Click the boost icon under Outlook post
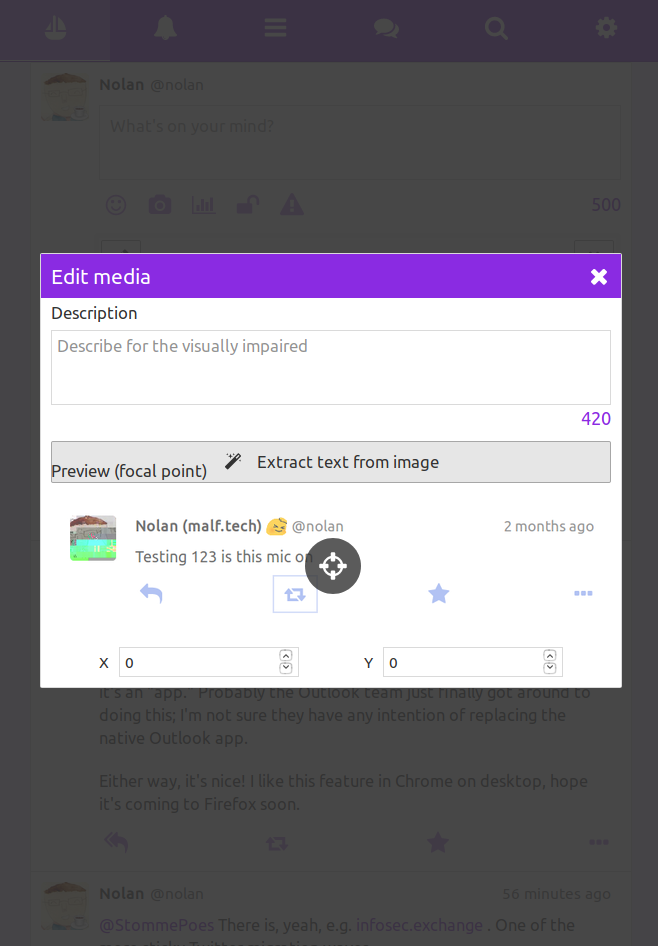The width and height of the screenshot is (658, 946). [x=277, y=843]
